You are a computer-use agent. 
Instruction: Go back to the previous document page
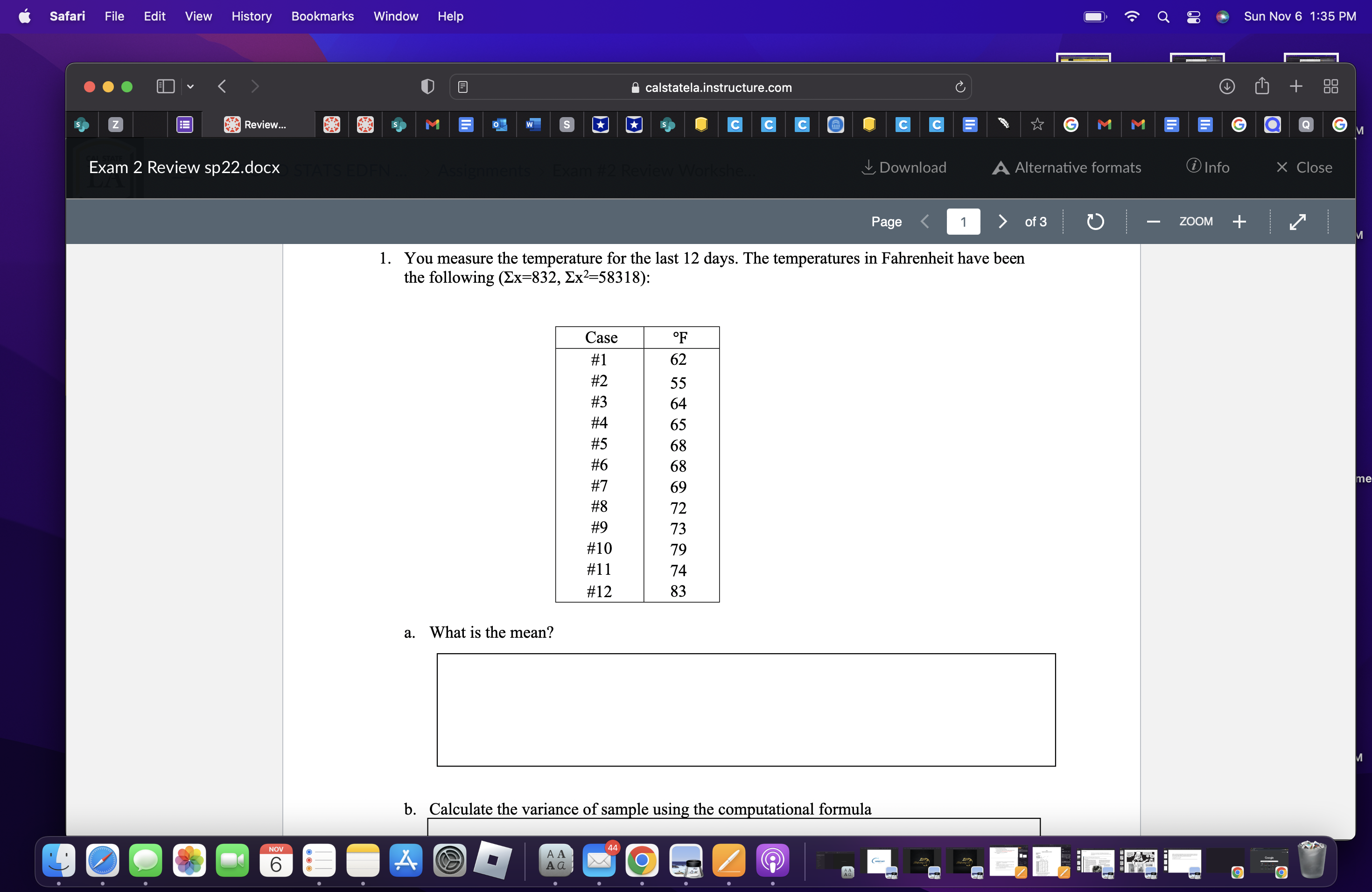(924, 221)
